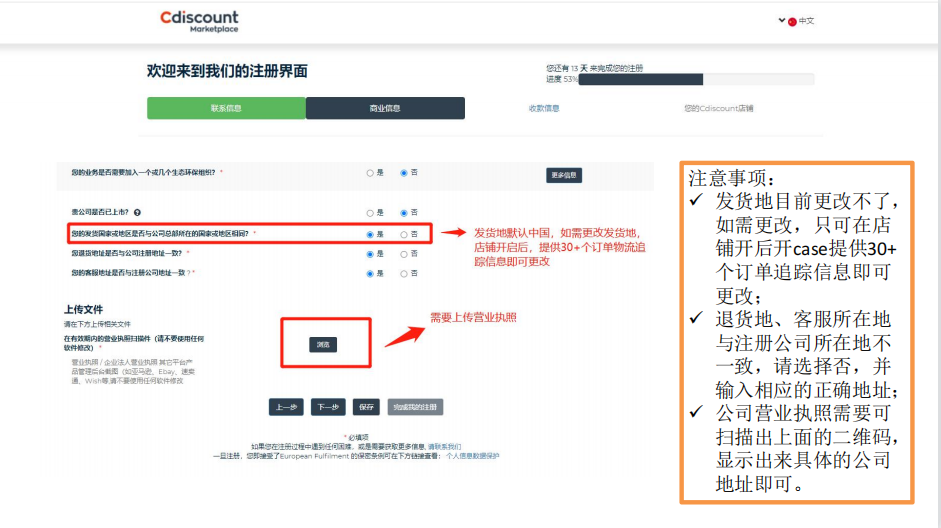Choose 否 for shipping country same as headquarters

(404, 234)
